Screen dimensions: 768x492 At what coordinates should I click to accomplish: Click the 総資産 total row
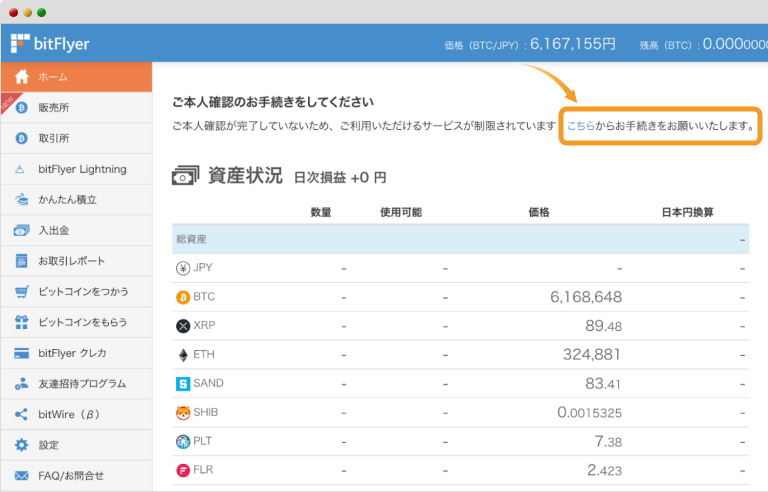coord(460,239)
